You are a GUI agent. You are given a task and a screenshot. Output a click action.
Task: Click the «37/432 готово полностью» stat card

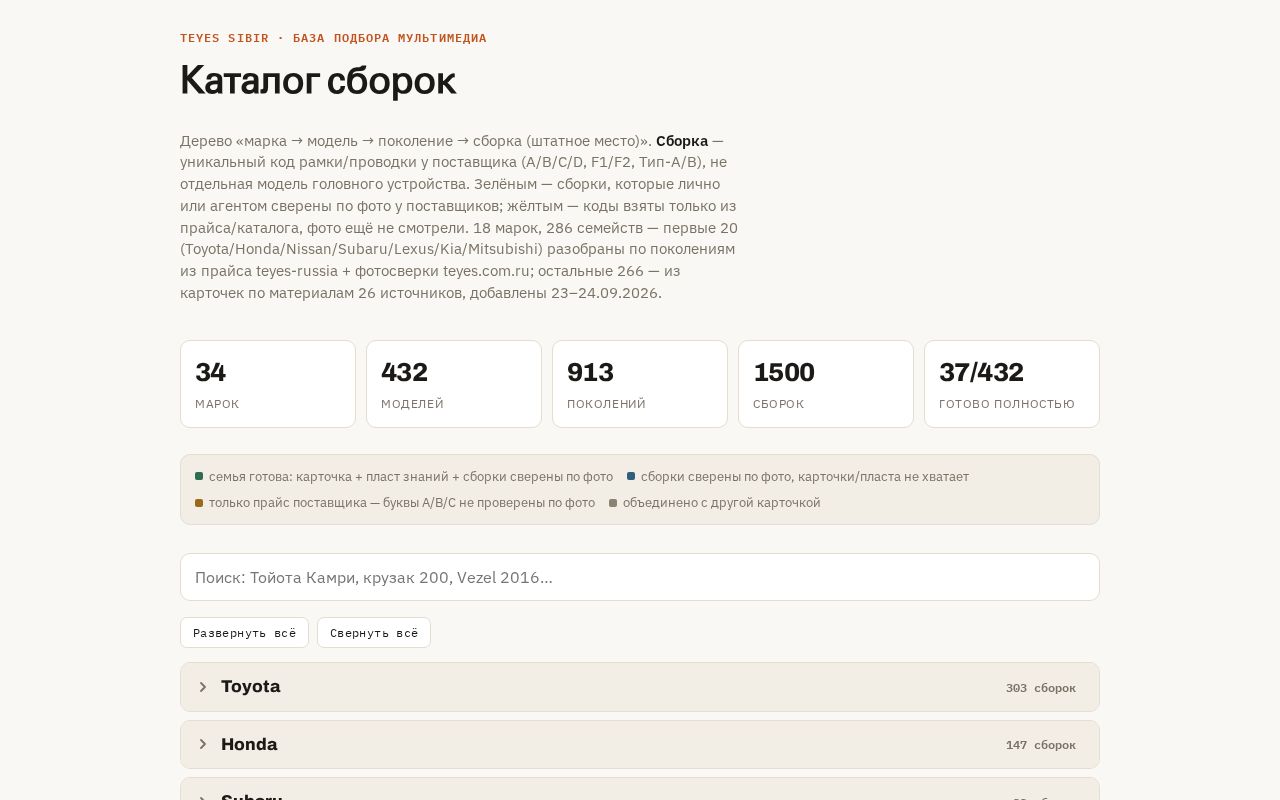click(x=1012, y=384)
